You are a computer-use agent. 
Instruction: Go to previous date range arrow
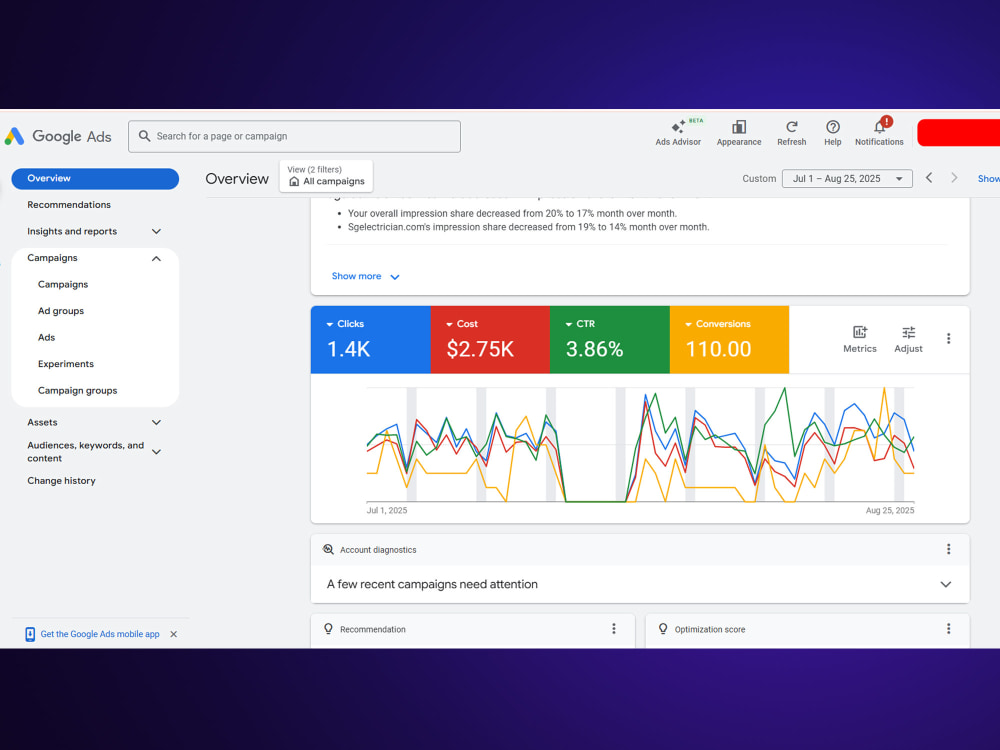(929, 178)
